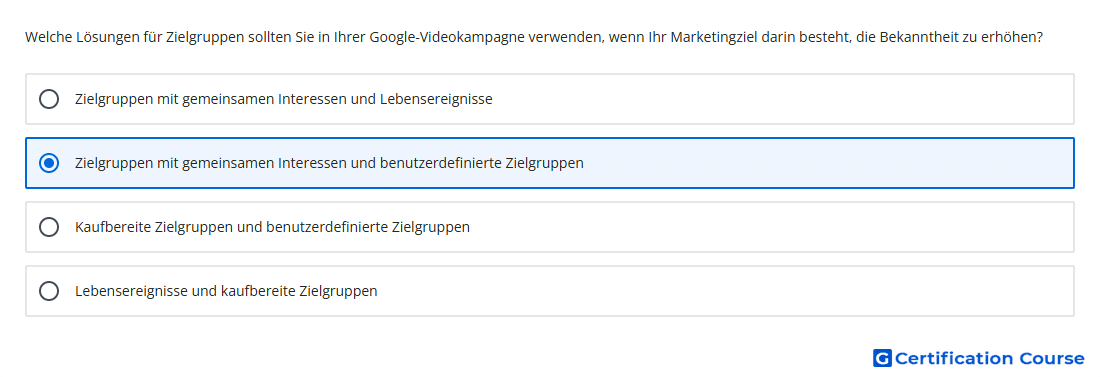The image size is (1100, 377).
Task: Open the 'Certification Course' text link
Action: click(989, 359)
